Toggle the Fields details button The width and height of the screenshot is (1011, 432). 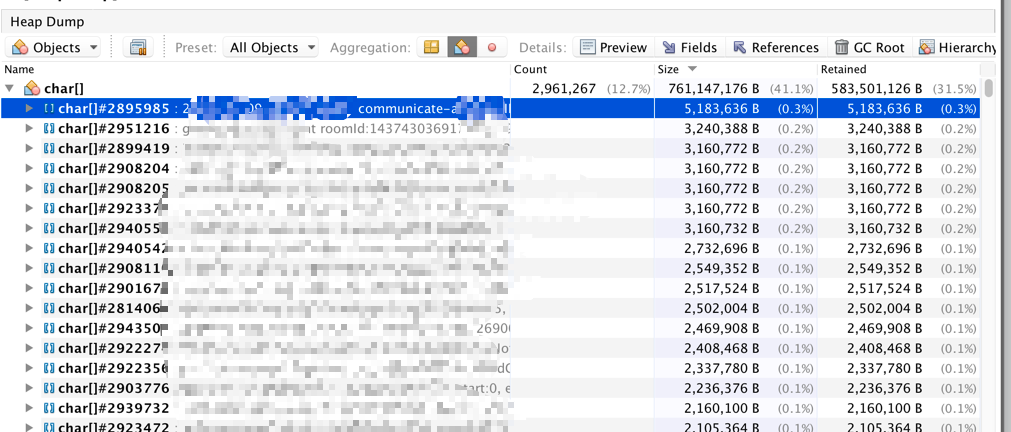pos(688,47)
